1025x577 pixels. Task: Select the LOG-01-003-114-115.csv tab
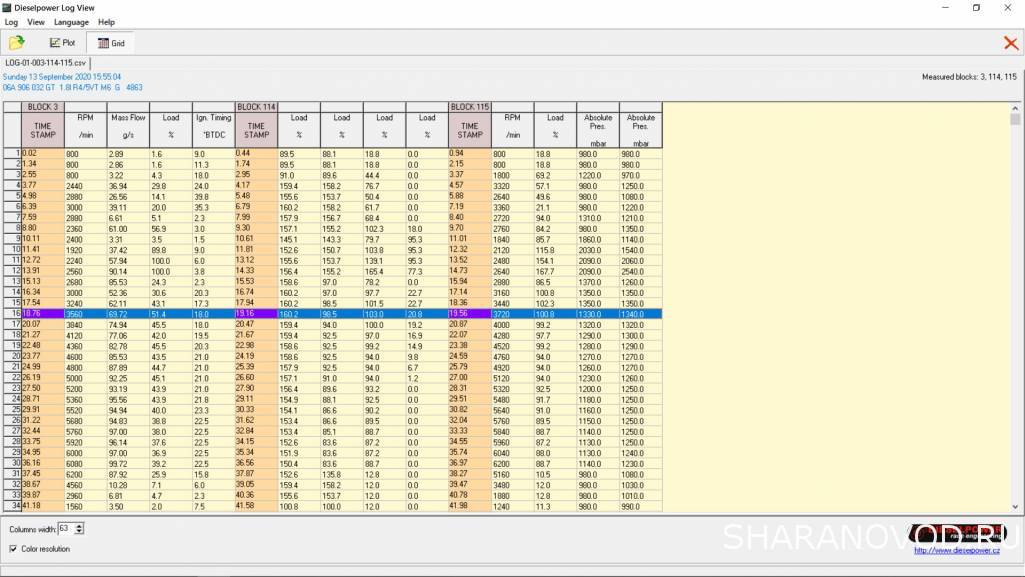click(46, 63)
